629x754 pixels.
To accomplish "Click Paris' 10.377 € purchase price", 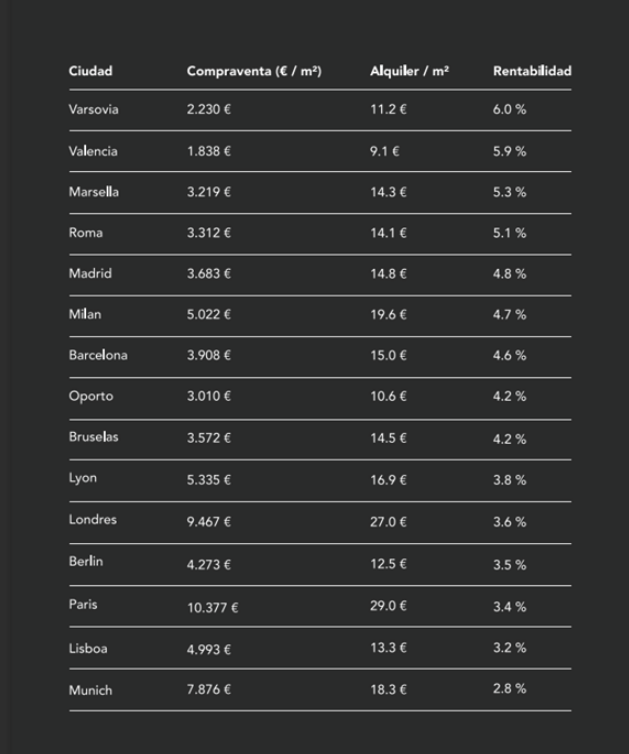I will pos(213,607).
